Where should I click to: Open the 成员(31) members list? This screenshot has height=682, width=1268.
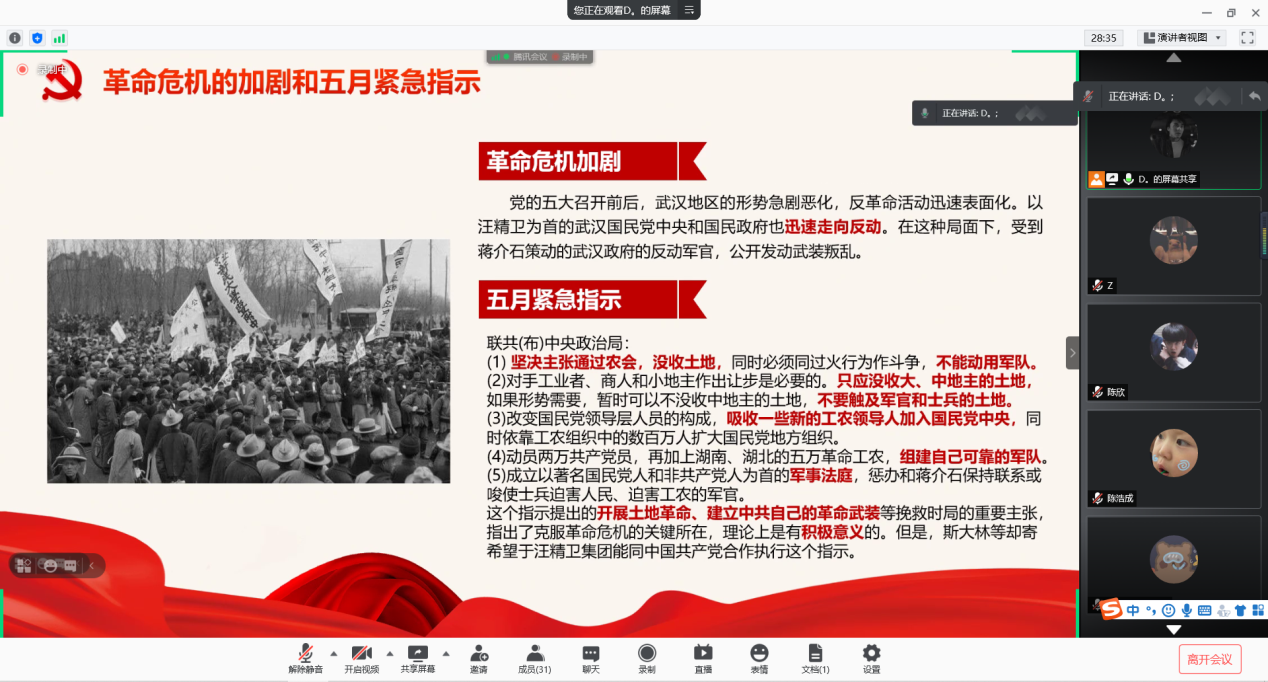pyautogui.click(x=535, y=658)
